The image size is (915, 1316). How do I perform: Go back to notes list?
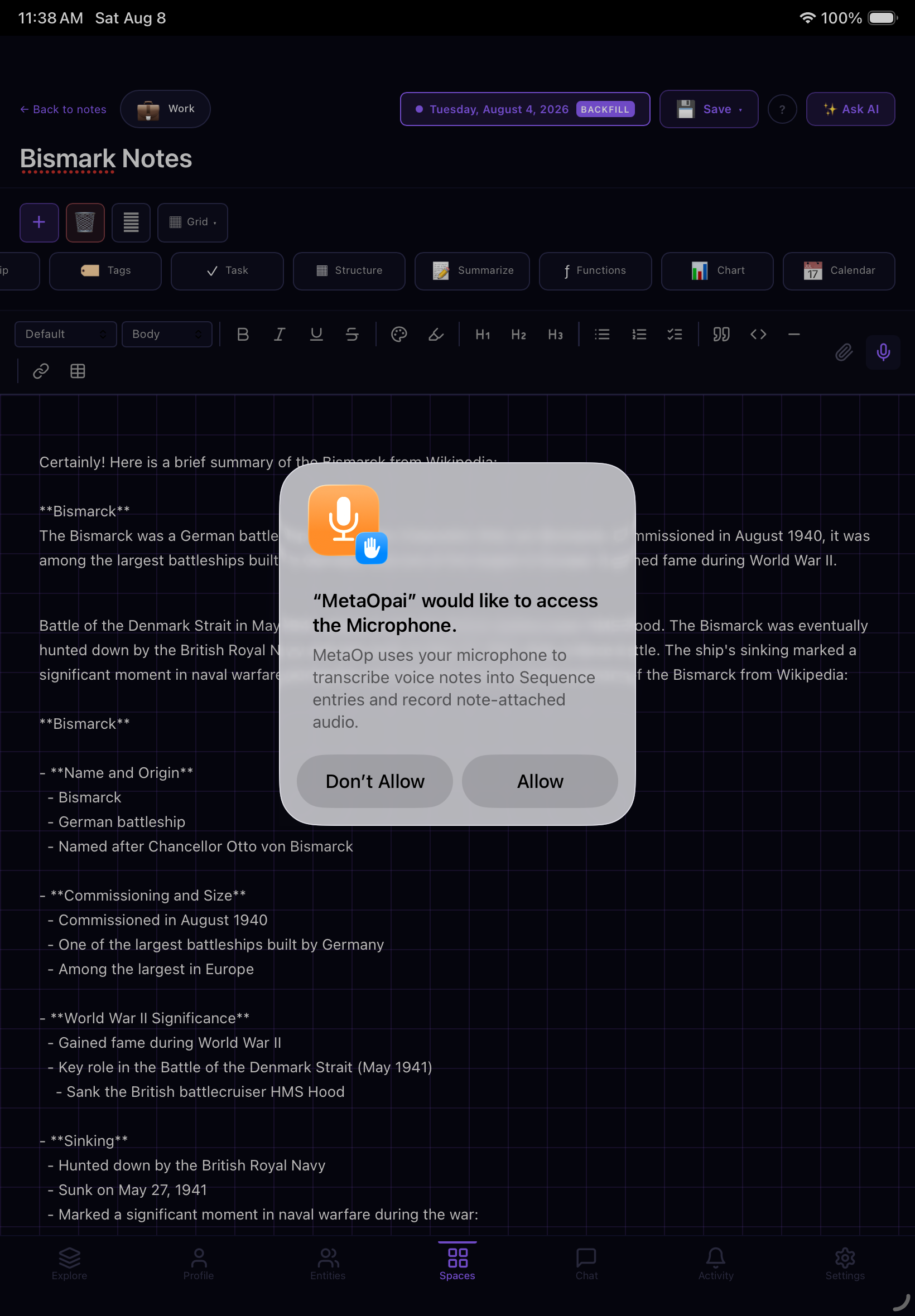coord(63,109)
